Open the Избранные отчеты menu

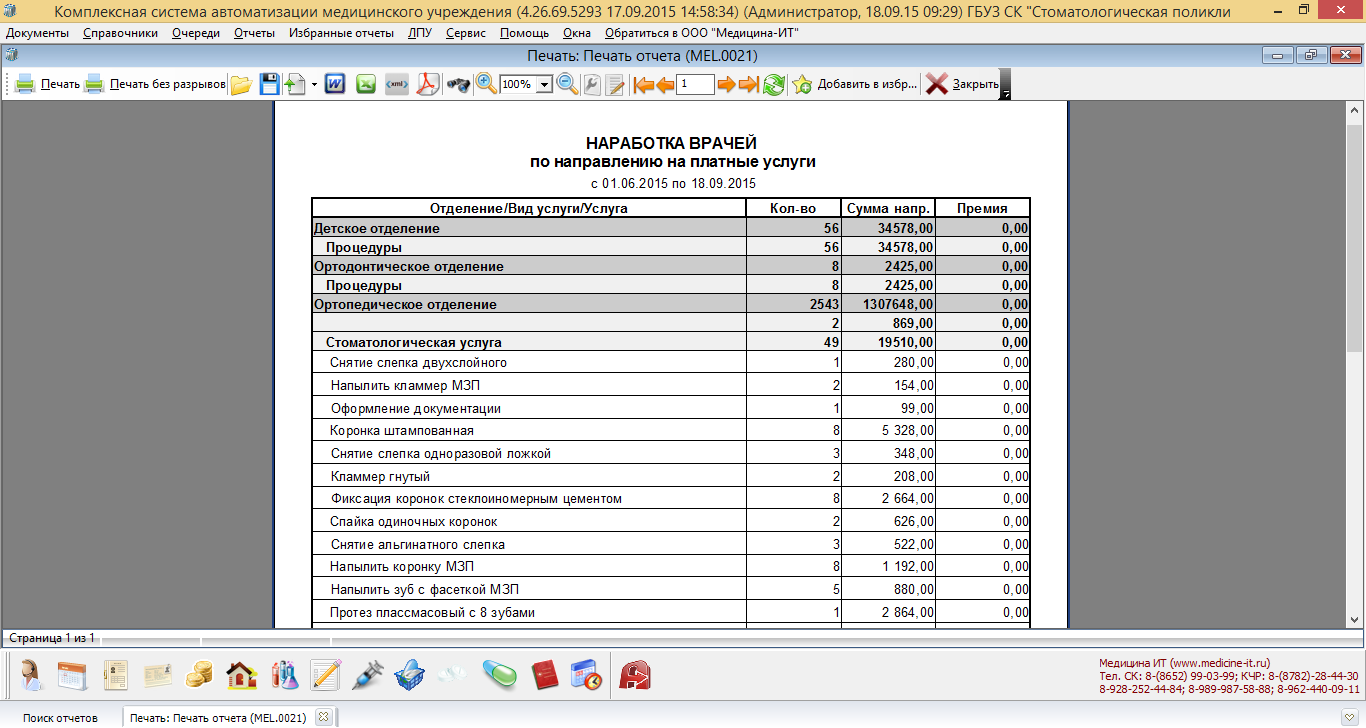click(x=341, y=33)
